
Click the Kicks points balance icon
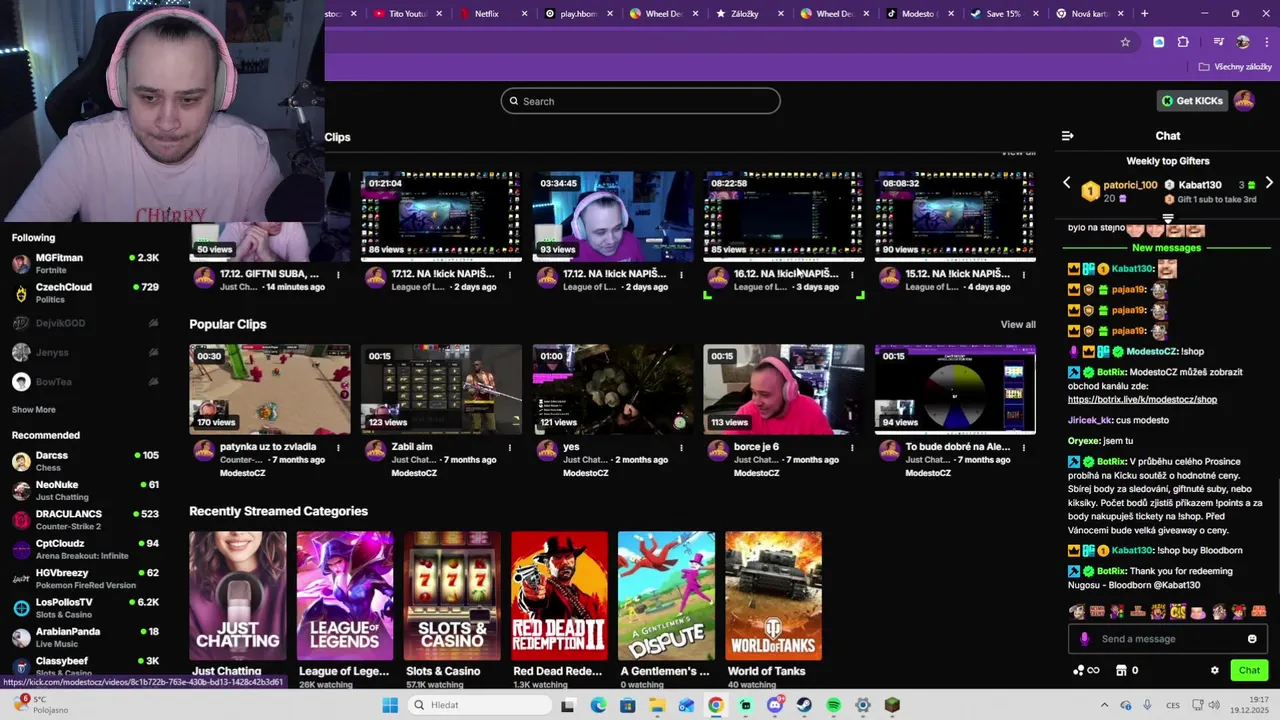pos(1085,671)
